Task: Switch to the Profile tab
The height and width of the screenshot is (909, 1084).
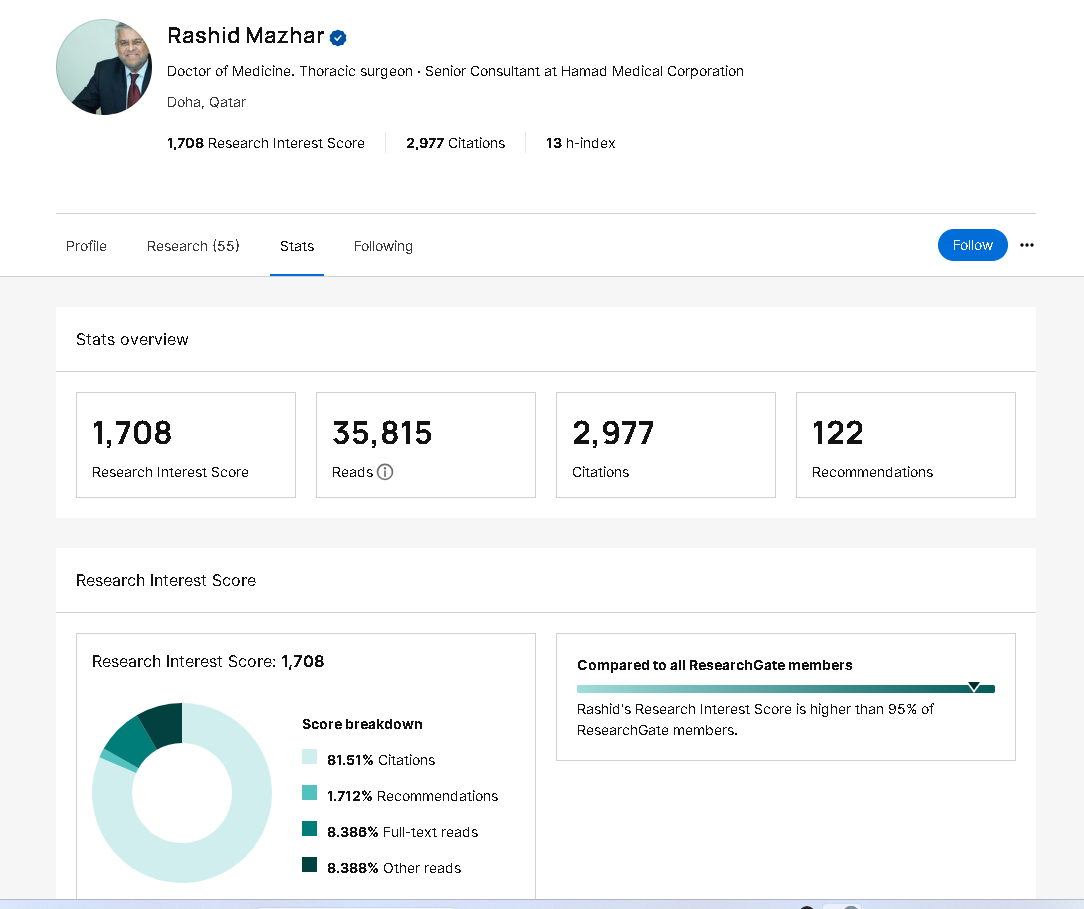Action: click(x=86, y=246)
